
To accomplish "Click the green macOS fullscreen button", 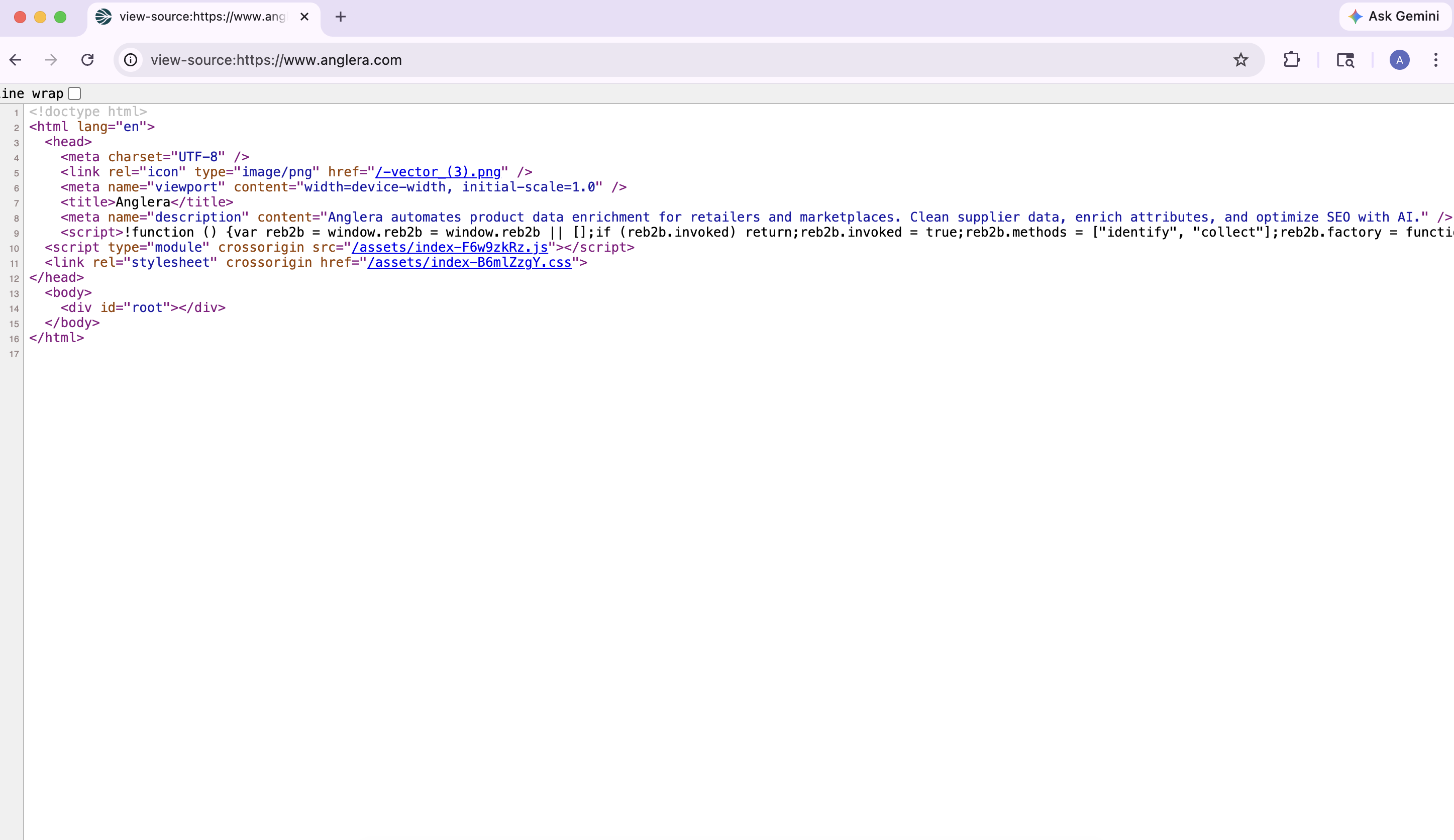I will (60, 17).
